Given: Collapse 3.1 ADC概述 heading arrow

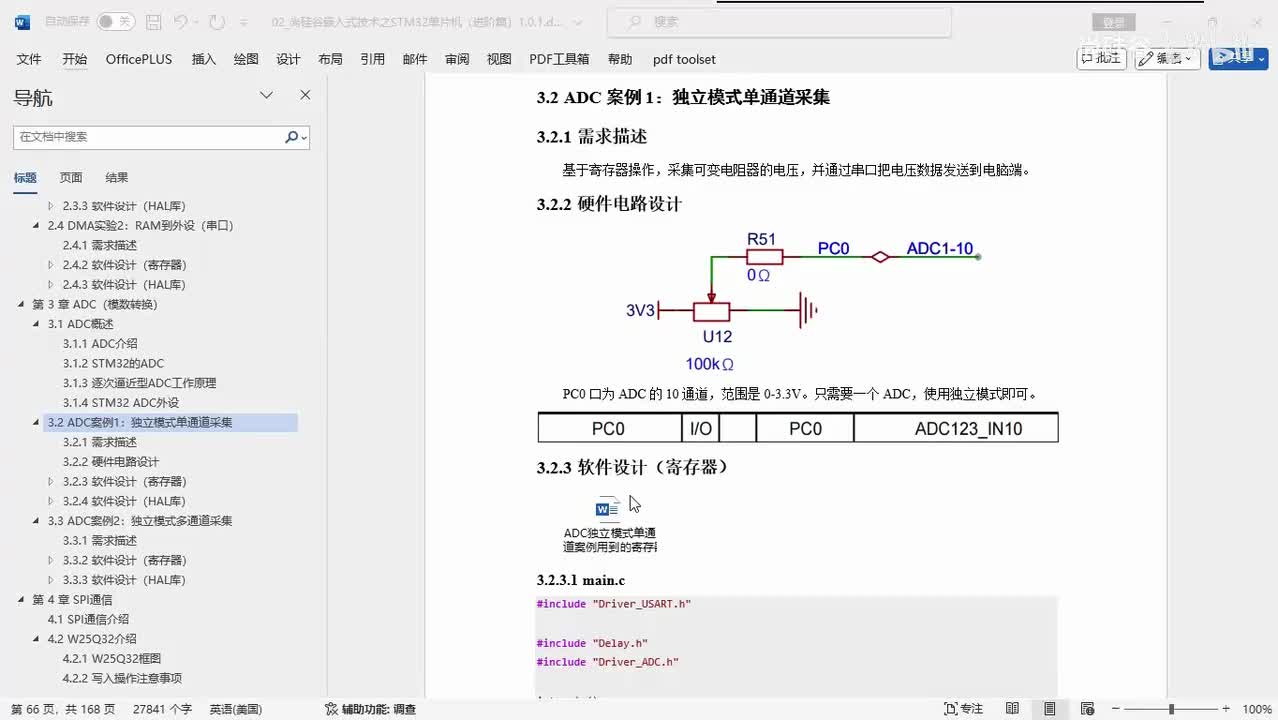Looking at the screenshot, I should (x=36, y=324).
